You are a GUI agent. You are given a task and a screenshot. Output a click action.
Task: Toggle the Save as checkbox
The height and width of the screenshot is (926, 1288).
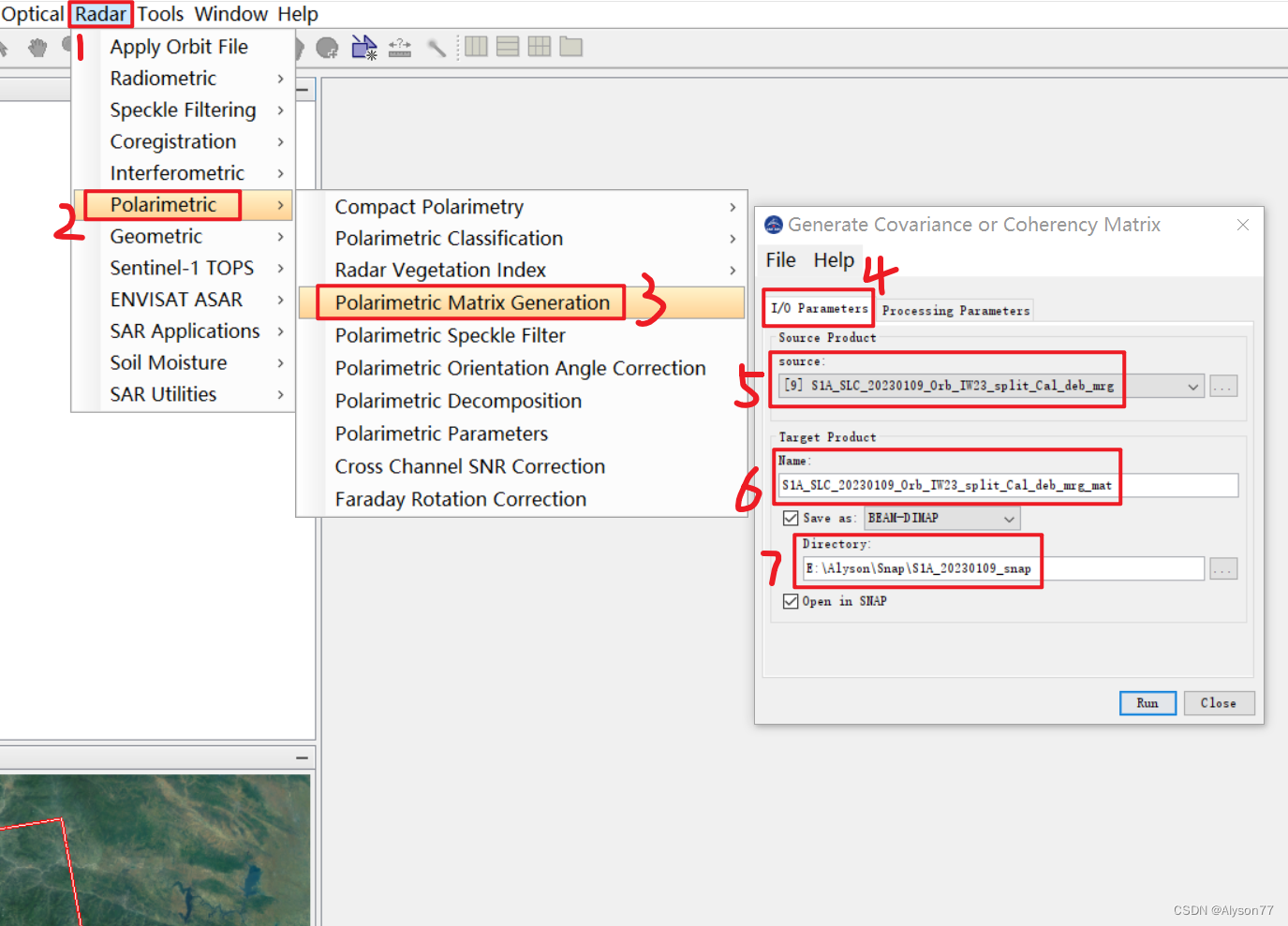pyautogui.click(x=792, y=518)
